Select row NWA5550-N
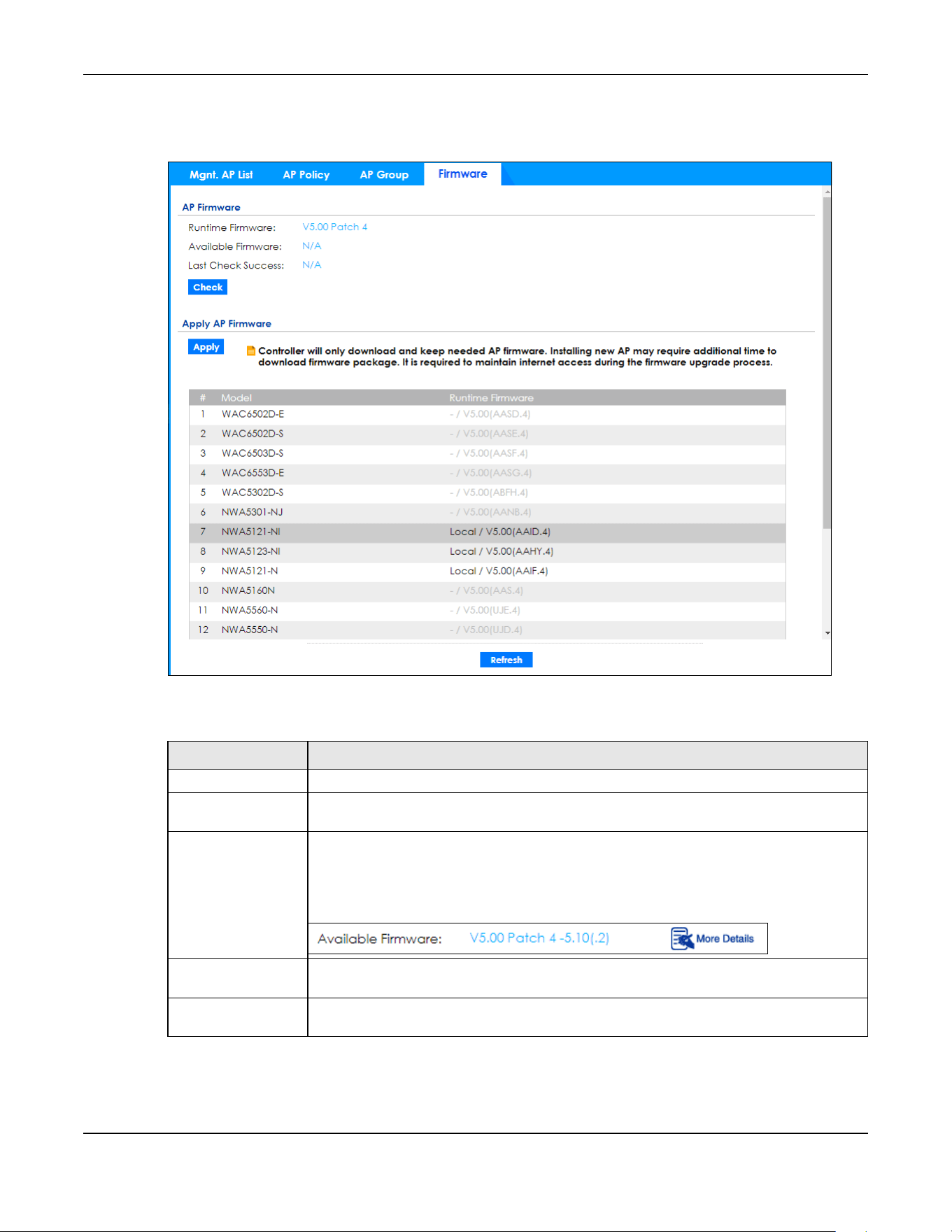 click(x=487, y=630)
